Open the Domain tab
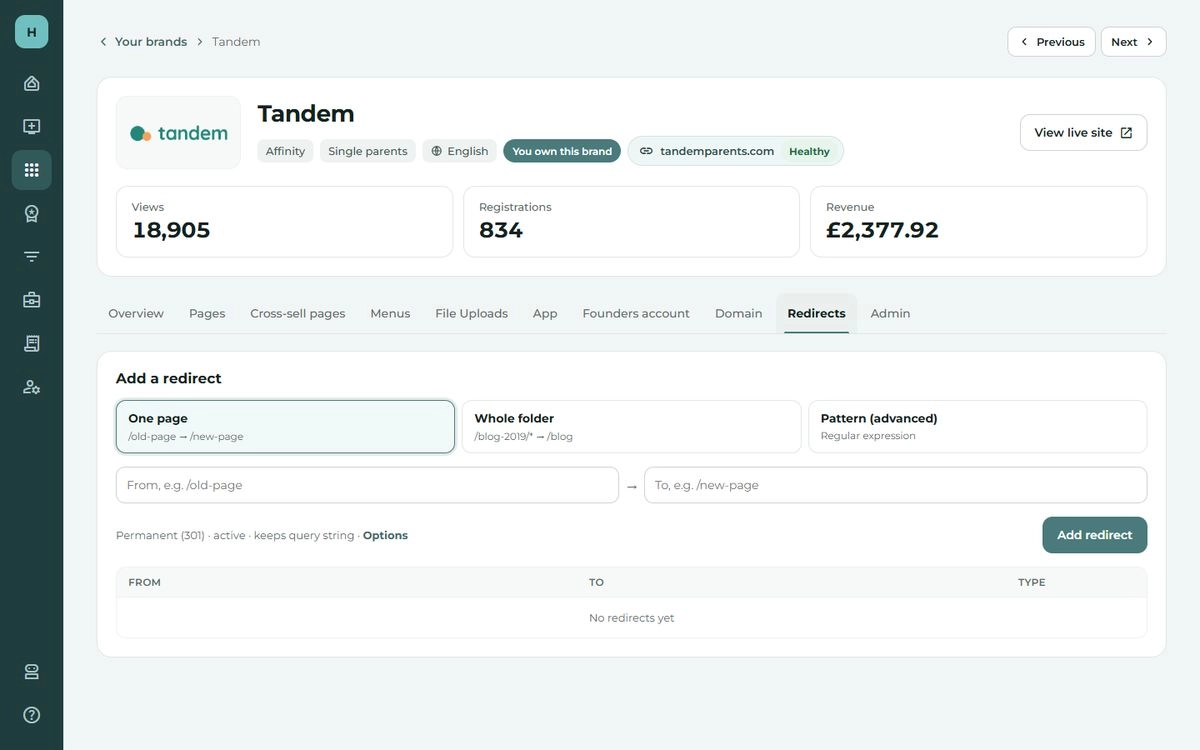Image resolution: width=1200 pixels, height=750 pixels. click(x=738, y=313)
